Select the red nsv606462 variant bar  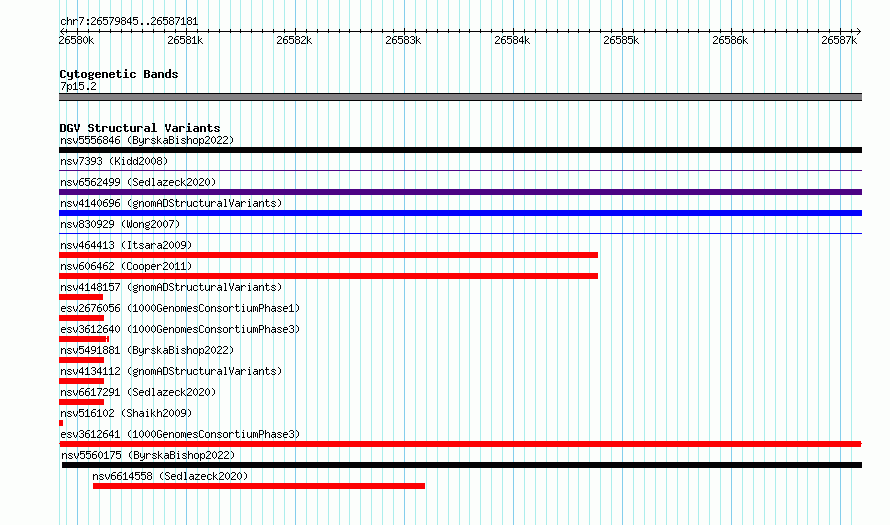point(329,276)
